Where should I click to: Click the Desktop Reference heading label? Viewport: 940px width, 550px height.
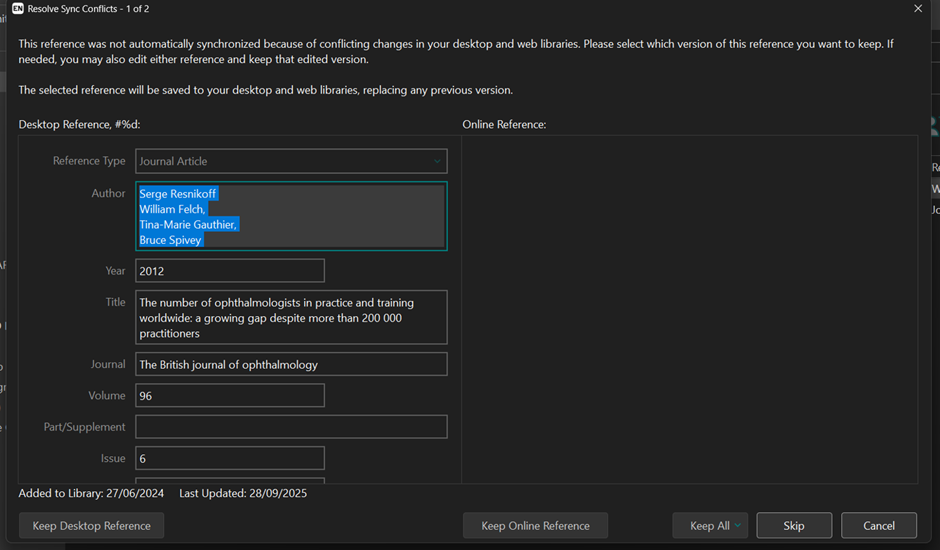79,125
